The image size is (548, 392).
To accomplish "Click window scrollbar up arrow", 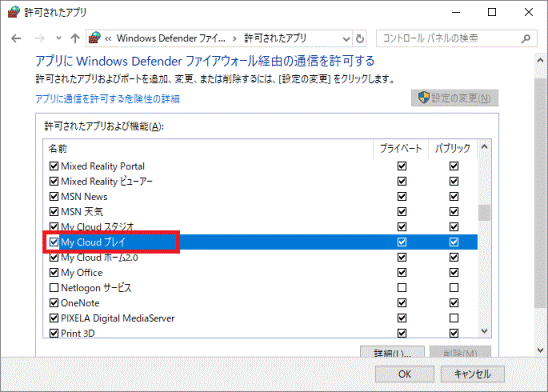I will pos(540,60).
